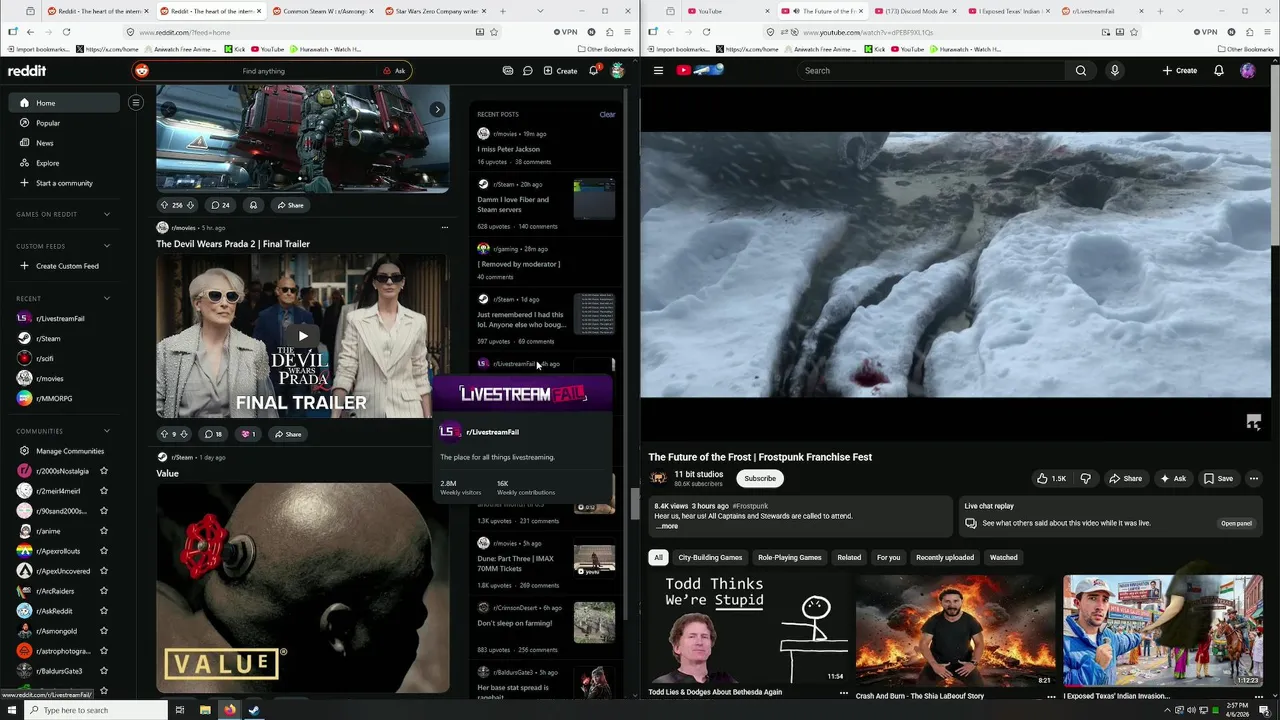Favorite r/Asmongold with star
The height and width of the screenshot is (720, 1280).
pos(104,631)
